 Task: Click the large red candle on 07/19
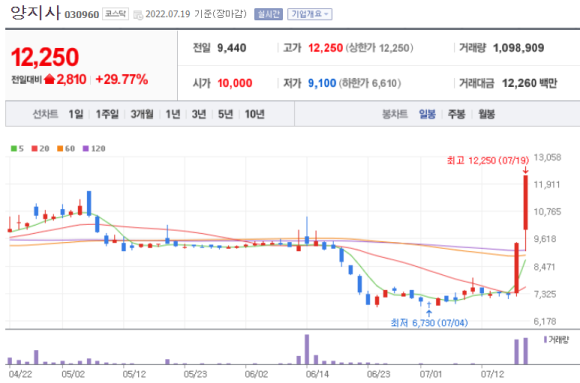tap(525, 203)
